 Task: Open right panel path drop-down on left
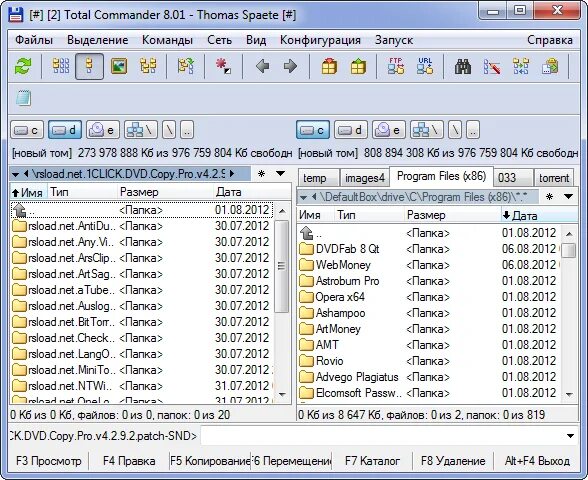303,197
